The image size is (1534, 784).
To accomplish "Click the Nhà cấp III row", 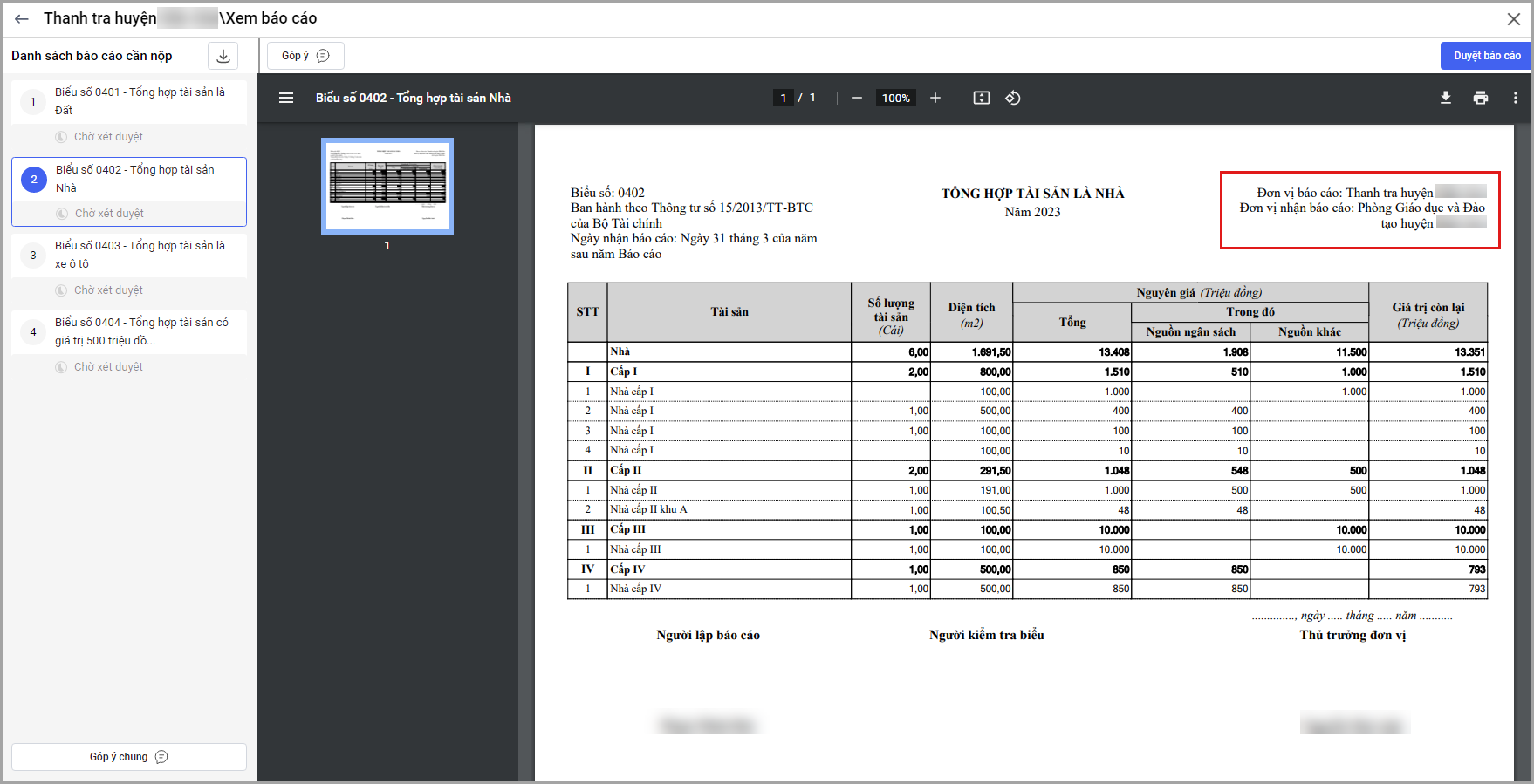I will click(x=1027, y=549).
